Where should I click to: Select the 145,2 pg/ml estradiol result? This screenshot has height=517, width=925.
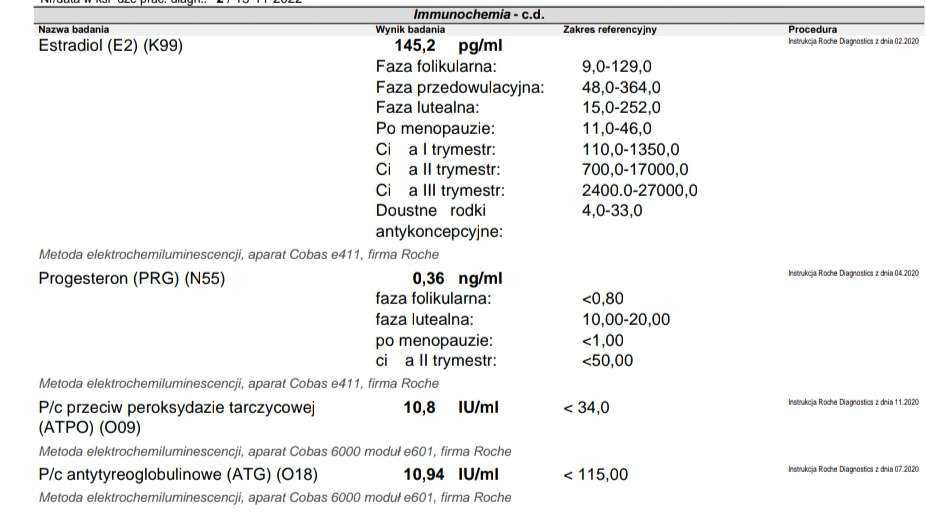click(x=448, y=46)
